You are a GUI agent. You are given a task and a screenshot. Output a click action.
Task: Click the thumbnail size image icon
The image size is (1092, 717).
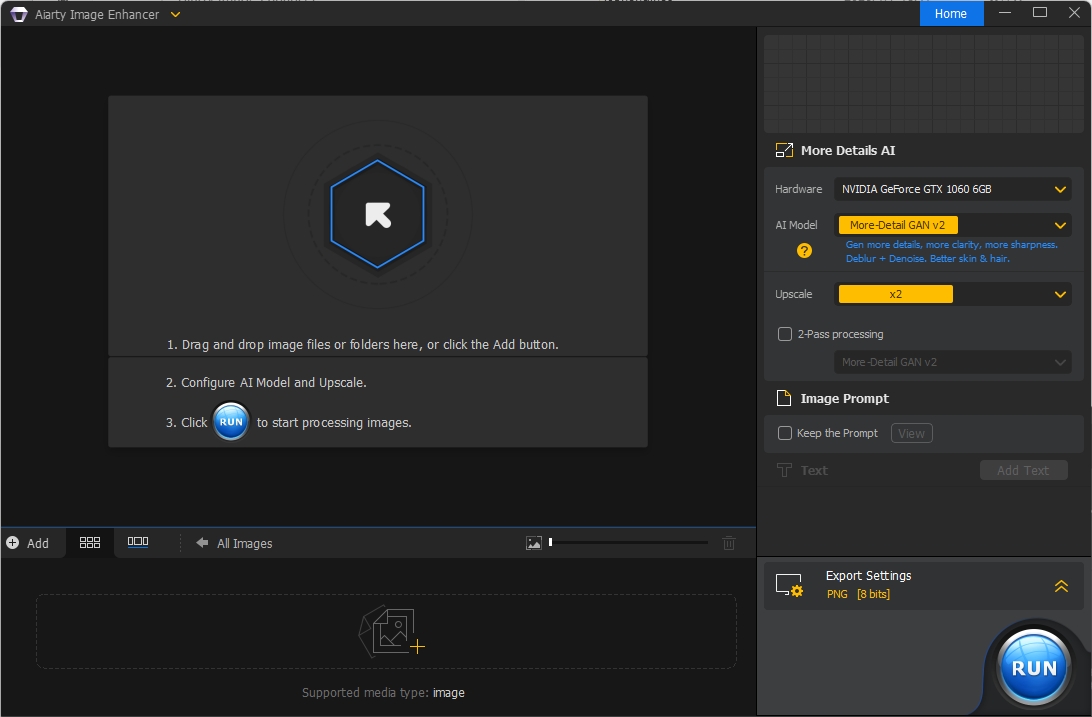pyautogui.click(x=534, y=543)
